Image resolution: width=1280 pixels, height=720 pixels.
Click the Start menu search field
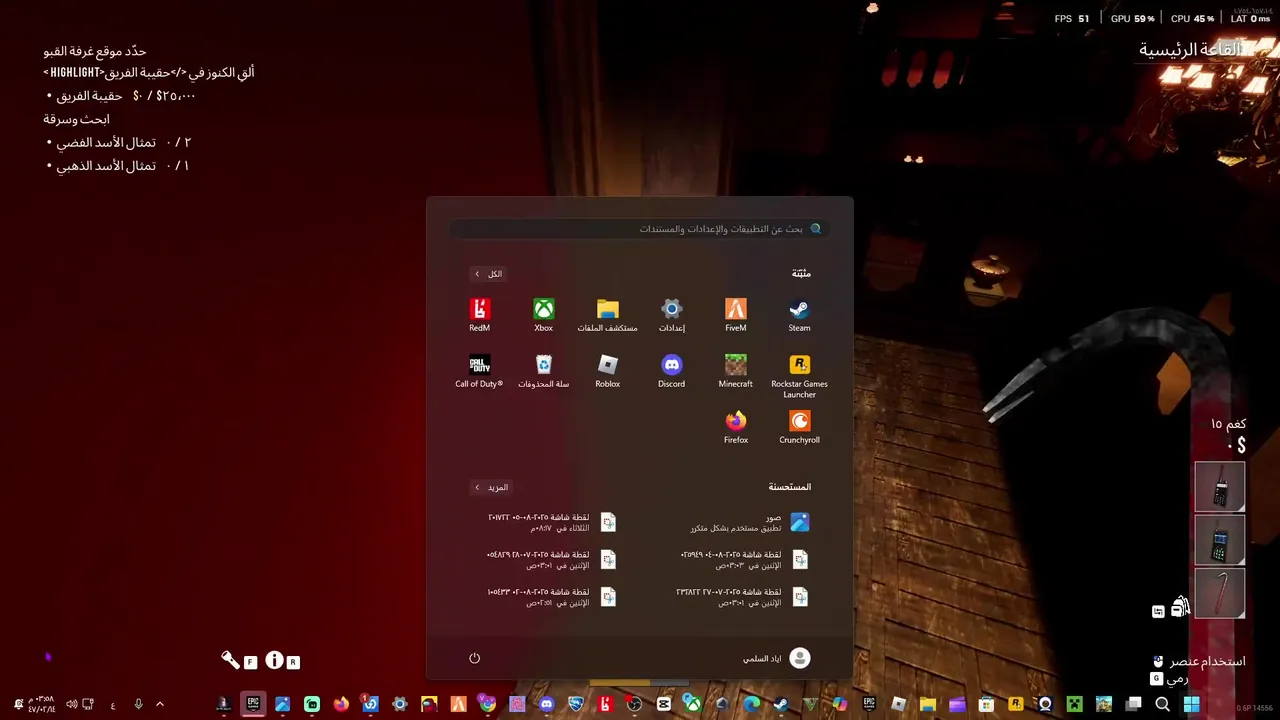click(x=640, y=229)
